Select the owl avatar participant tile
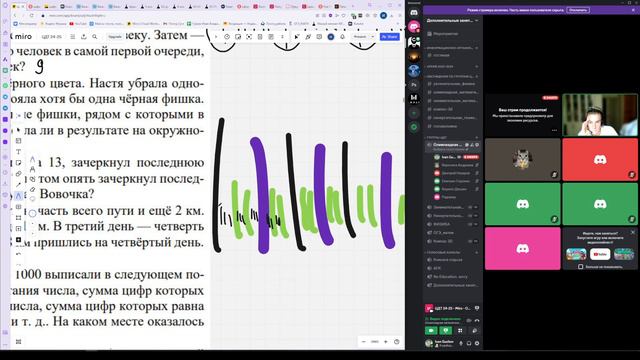Viewport: 640px width, 360px height. (522, 159)
